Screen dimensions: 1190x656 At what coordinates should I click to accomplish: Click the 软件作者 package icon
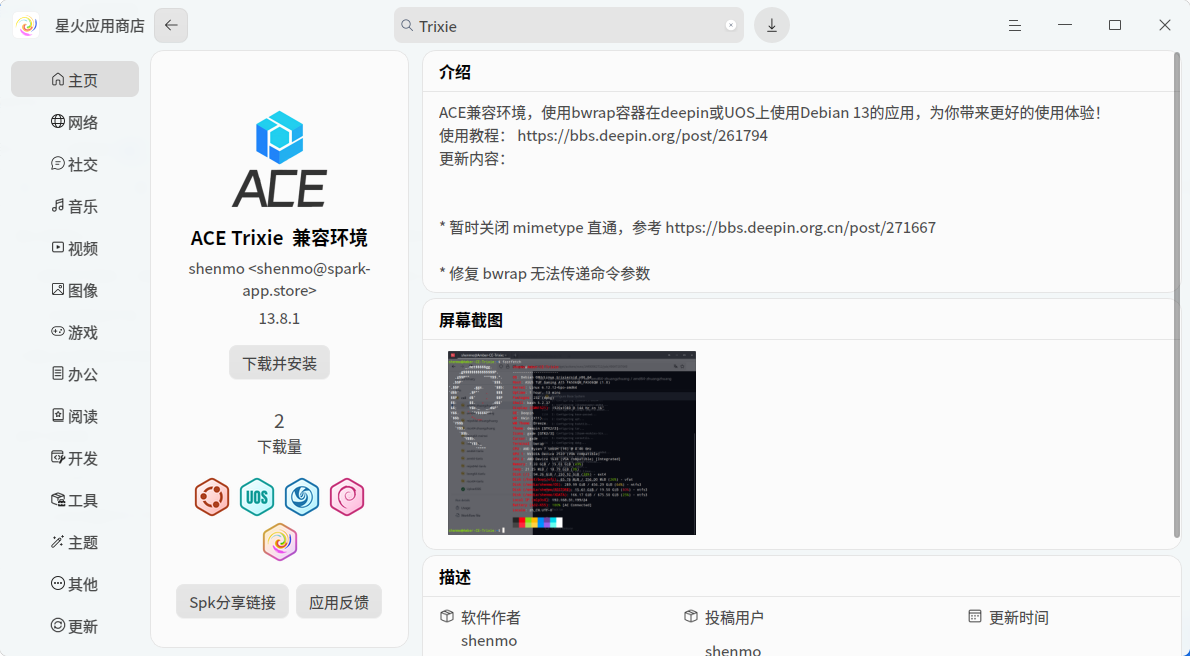(x=447, y=617)
